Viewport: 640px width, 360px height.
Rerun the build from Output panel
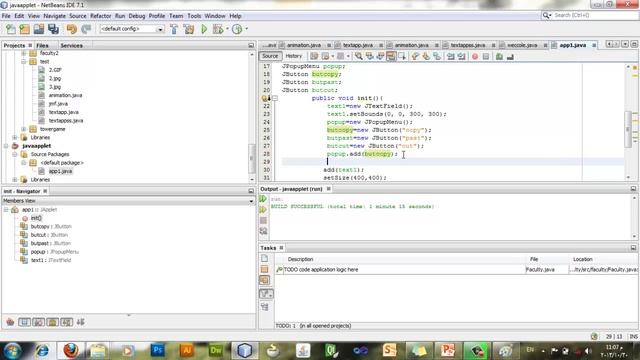point(263,199)
